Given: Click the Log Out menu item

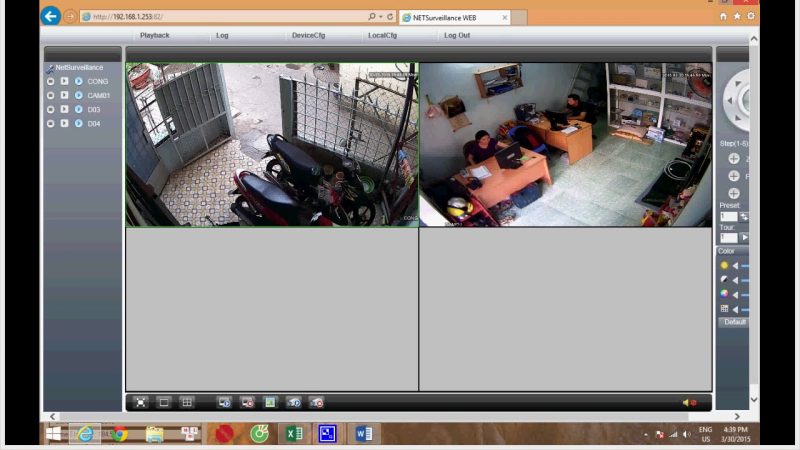Looking at the screenshot, I should tap(457, 35).
